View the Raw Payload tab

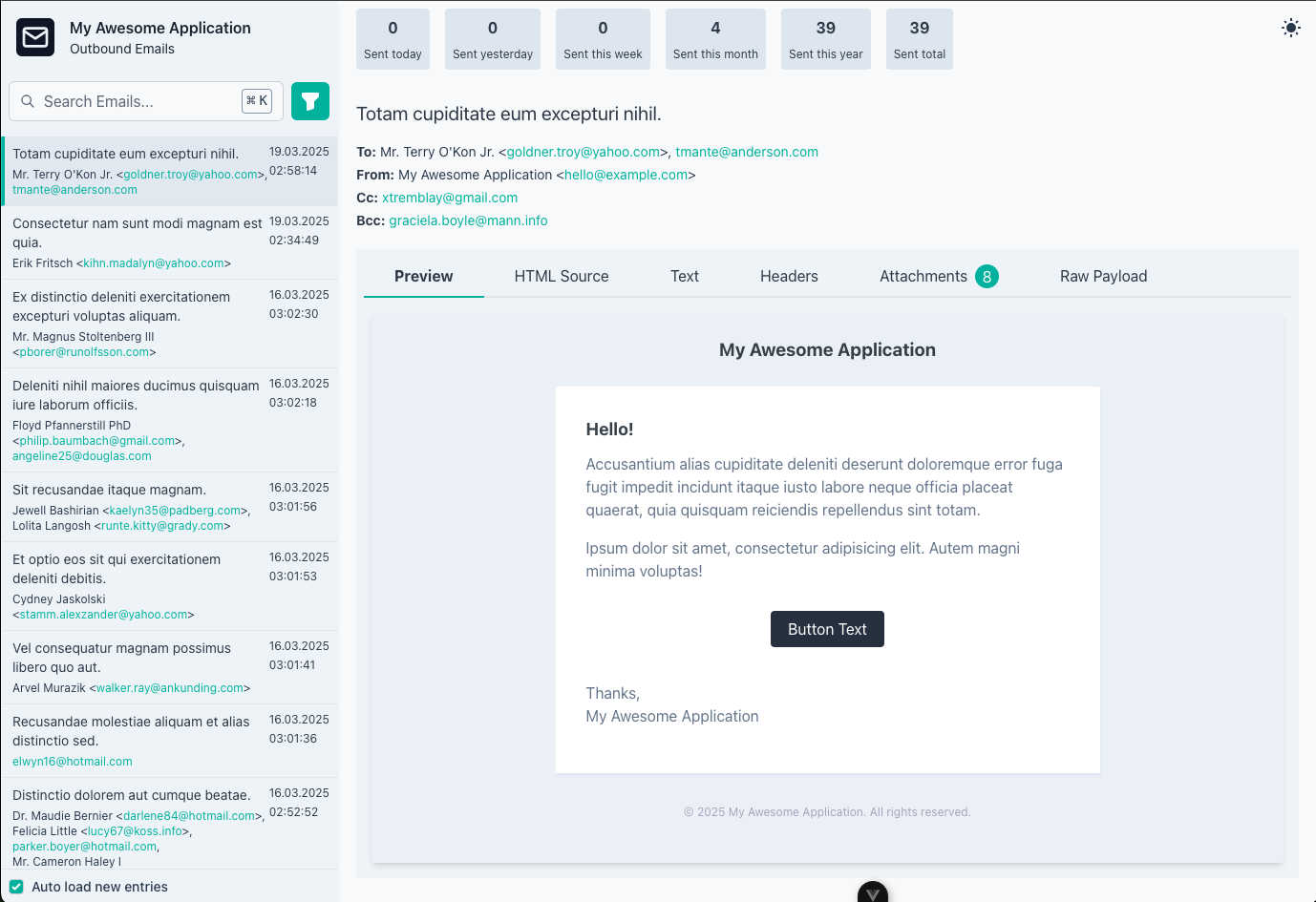(1103, 276)
